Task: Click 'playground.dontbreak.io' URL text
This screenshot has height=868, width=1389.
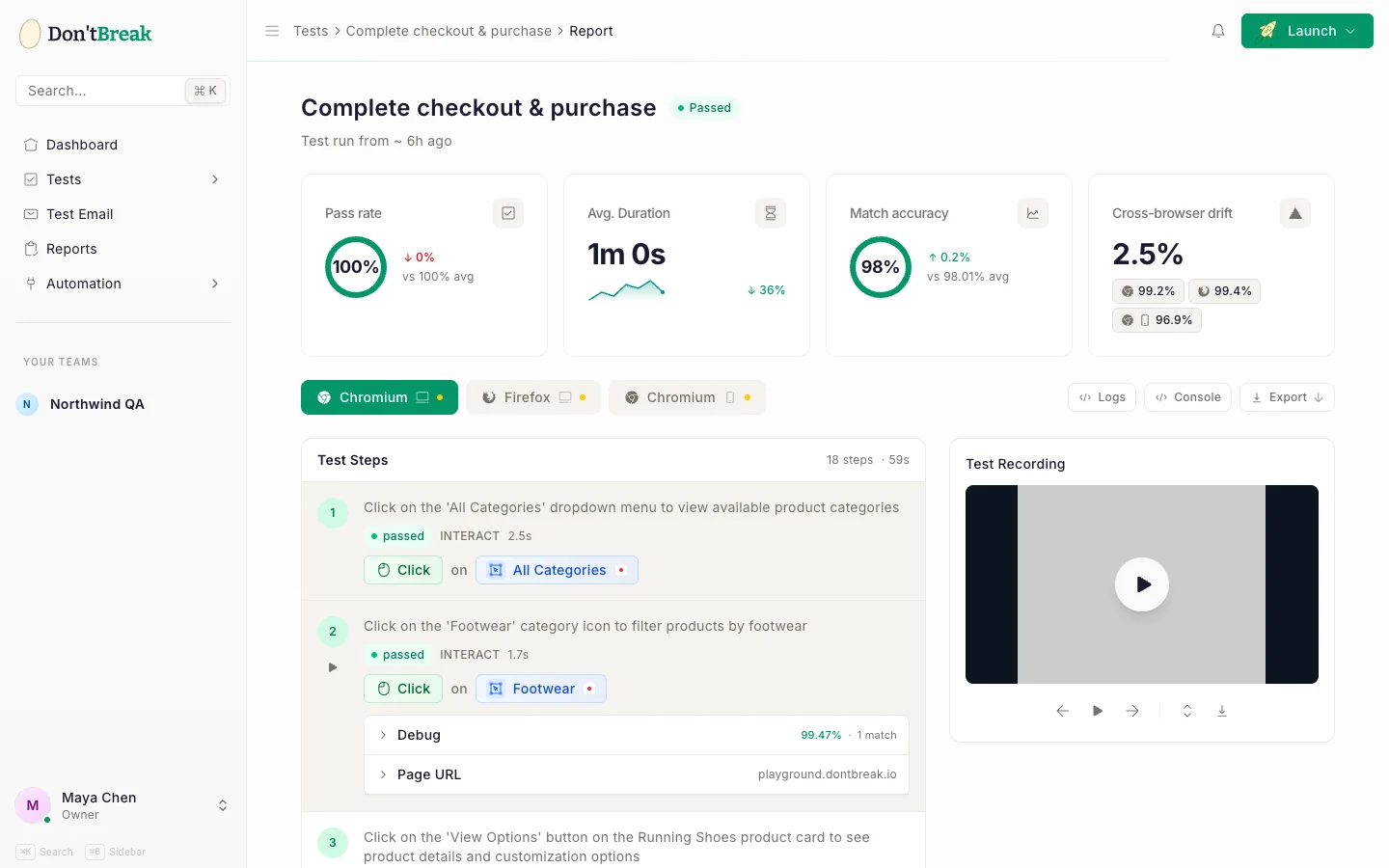Action: tap(828, 774)
